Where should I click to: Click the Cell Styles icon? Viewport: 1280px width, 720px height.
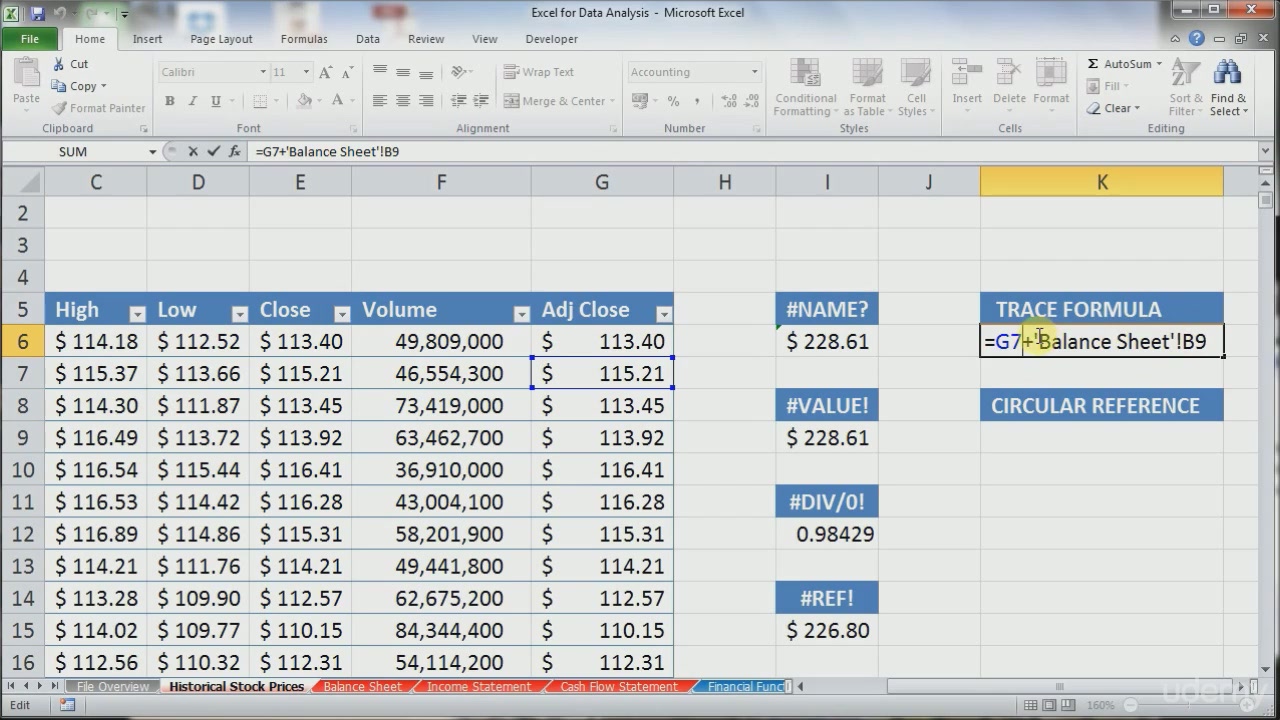click(916, 74)
